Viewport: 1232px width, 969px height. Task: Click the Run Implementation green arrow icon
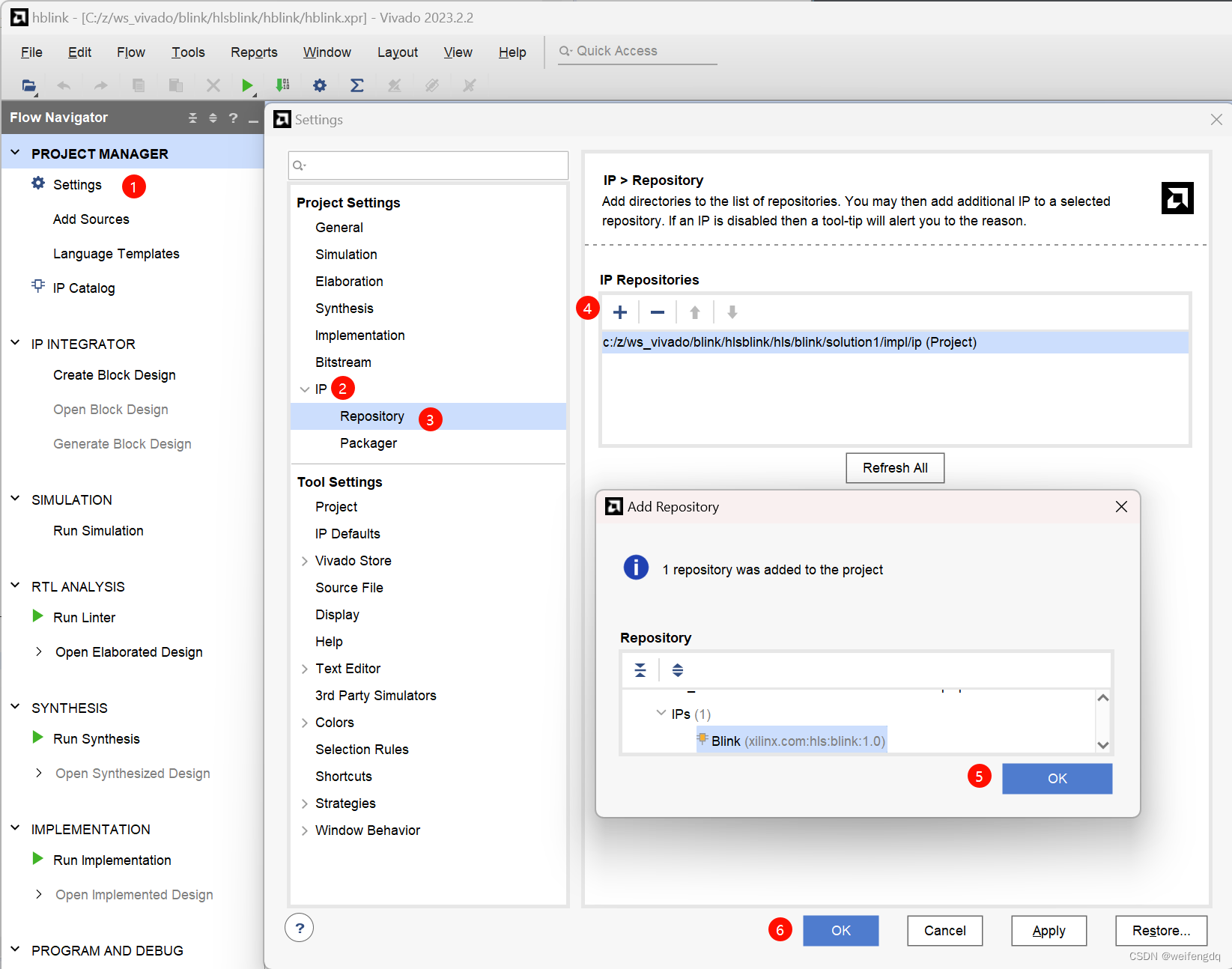[37, 858]
